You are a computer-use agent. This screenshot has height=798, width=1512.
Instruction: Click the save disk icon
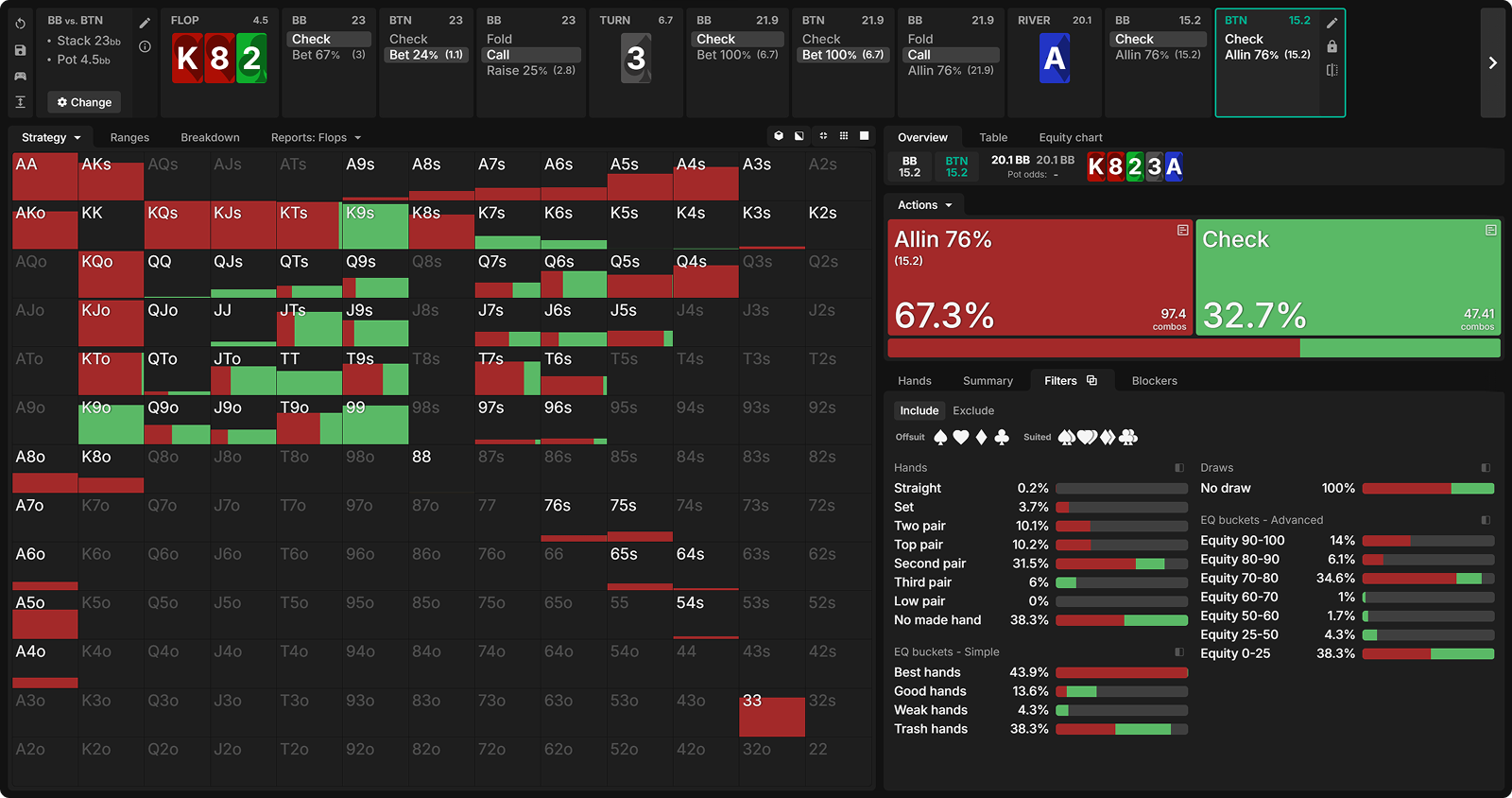(x=20, y=49)
